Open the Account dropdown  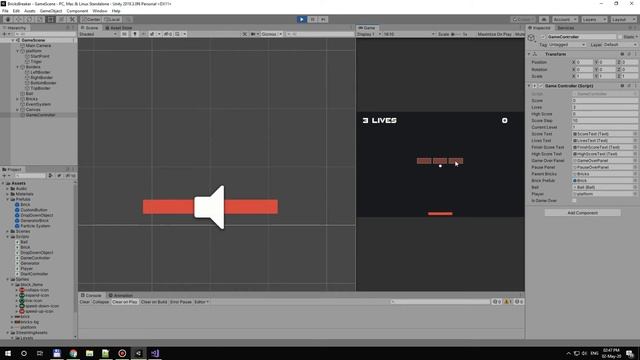click(x=565, y=19)
